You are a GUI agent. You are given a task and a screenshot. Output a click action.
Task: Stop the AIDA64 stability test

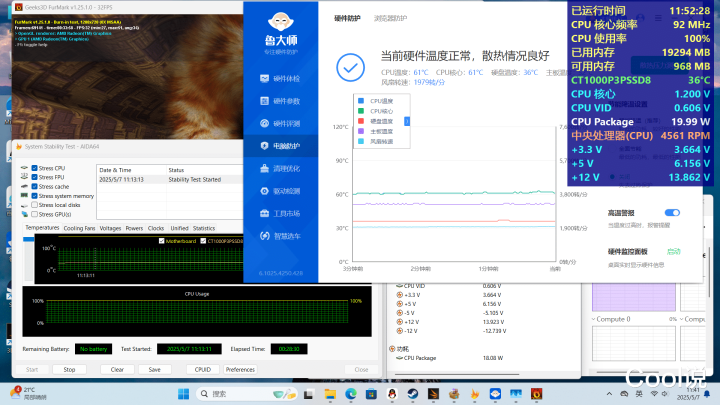click(x=69, y=370)
